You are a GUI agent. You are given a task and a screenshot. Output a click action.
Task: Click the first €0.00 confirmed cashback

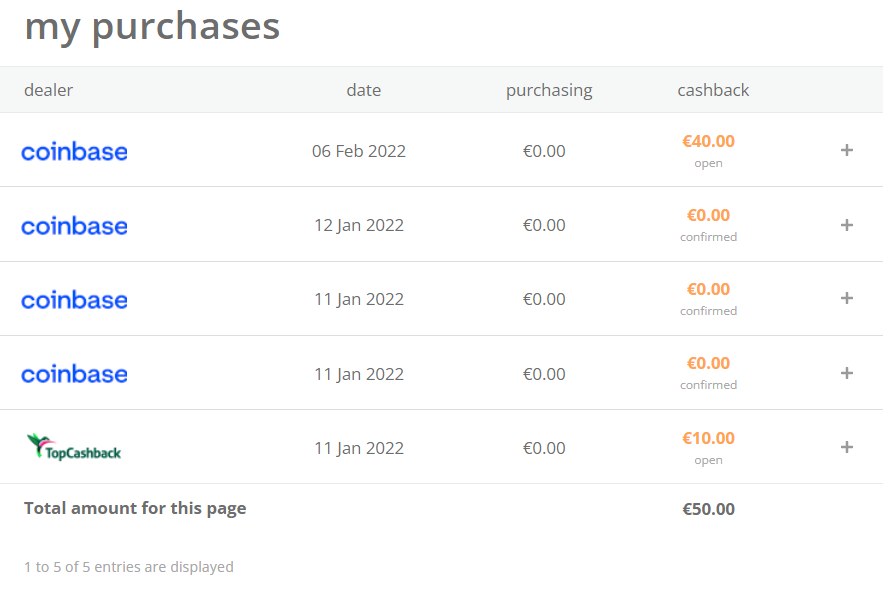[708, 215]
